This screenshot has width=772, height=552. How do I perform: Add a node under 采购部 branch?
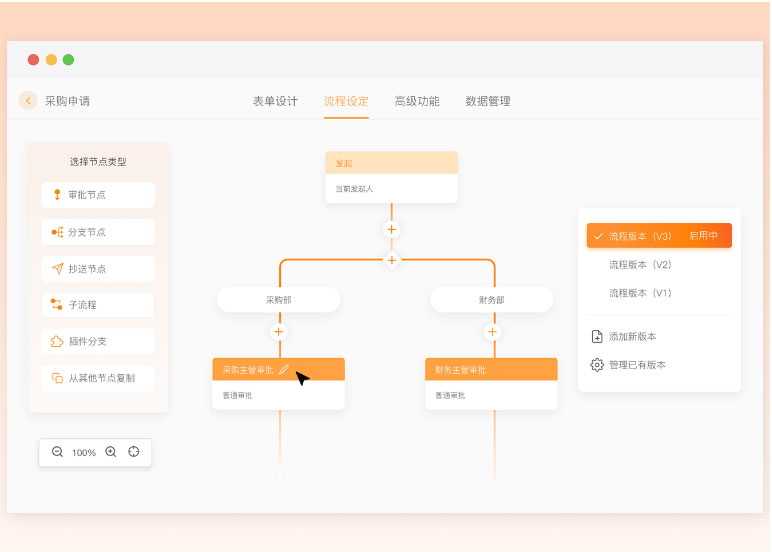pyautogui.click(x=279, y=332)
